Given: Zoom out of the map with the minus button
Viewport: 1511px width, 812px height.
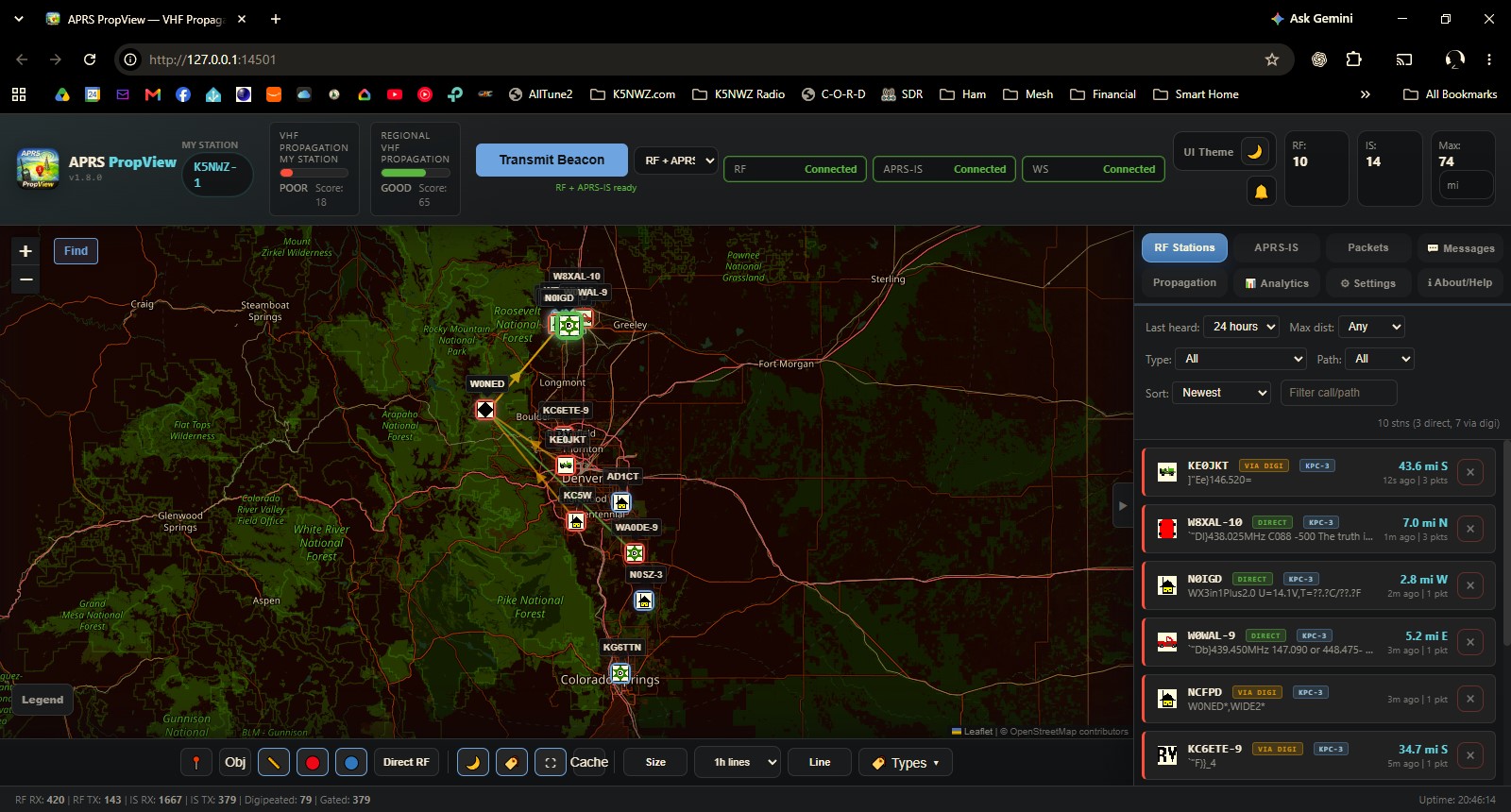Looking at the screenshot, I should pos(25,279).
